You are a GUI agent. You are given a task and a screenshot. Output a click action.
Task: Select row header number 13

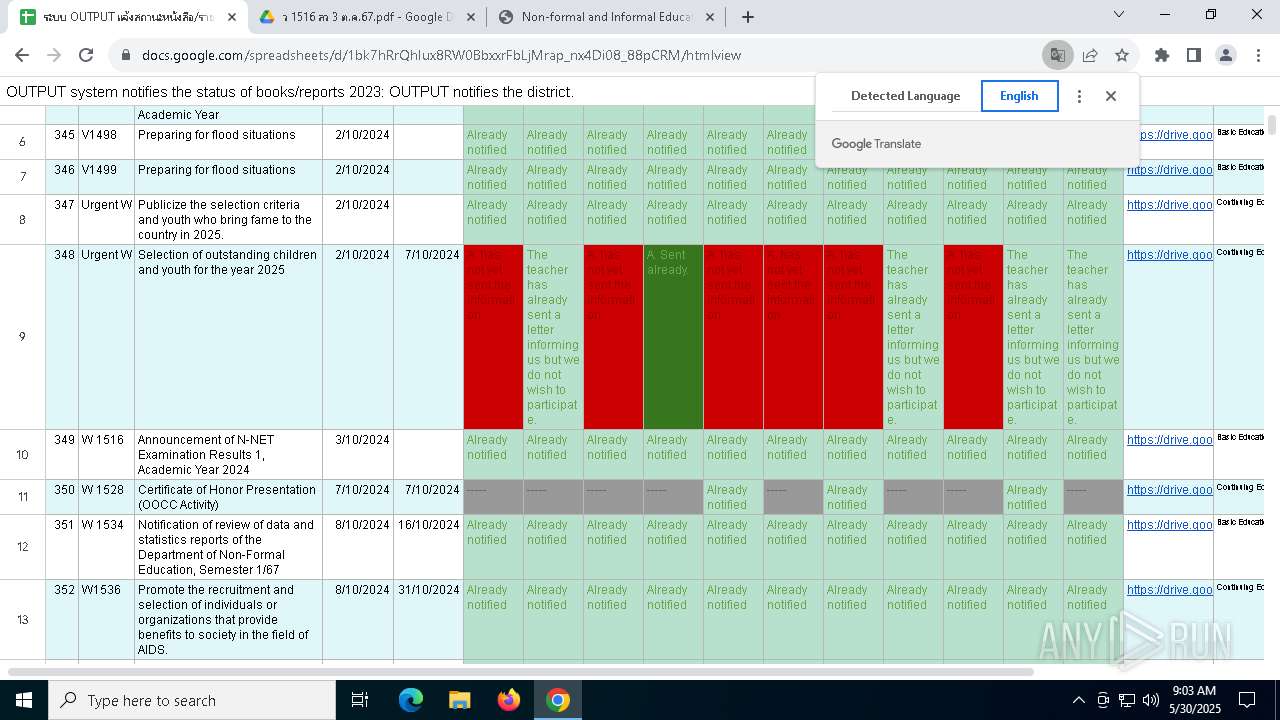pyautogui.click(x=22, y=620)
